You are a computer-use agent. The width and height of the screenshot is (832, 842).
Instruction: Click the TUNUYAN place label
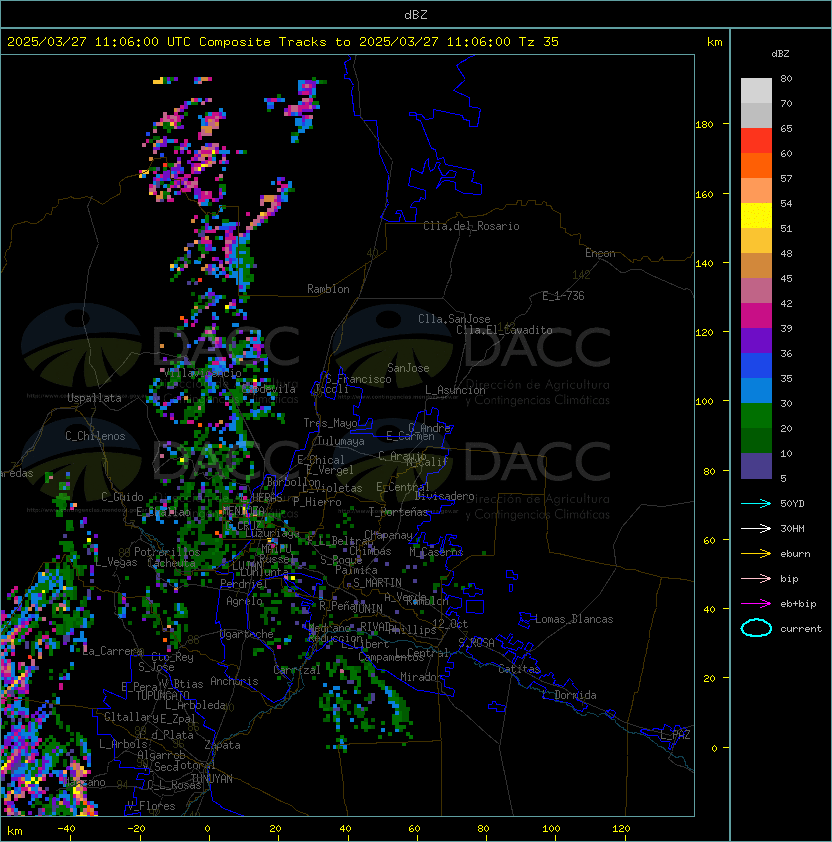pyautogui.click(x=212, y=779)
